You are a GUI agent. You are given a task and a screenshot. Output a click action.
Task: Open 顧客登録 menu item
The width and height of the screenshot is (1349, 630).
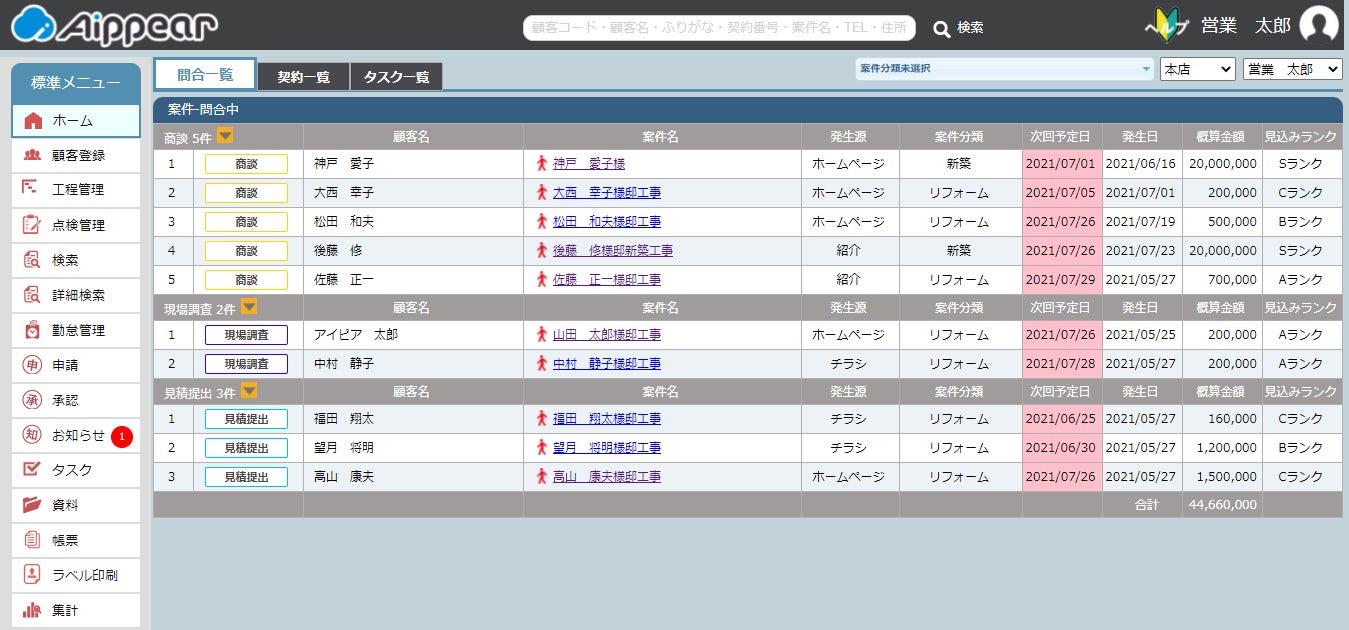76,155
